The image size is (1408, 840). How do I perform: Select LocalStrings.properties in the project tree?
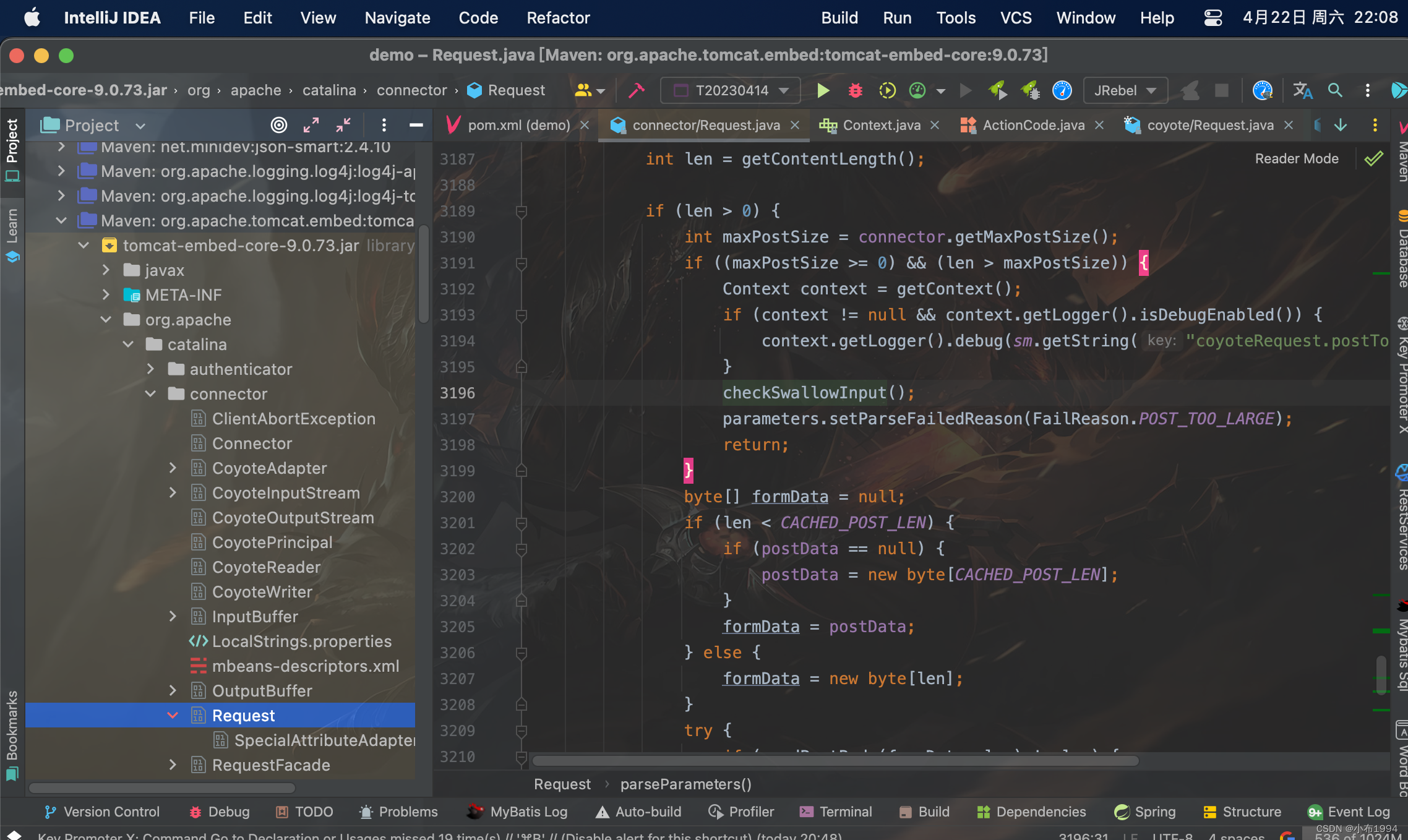[x=301, y=641]
